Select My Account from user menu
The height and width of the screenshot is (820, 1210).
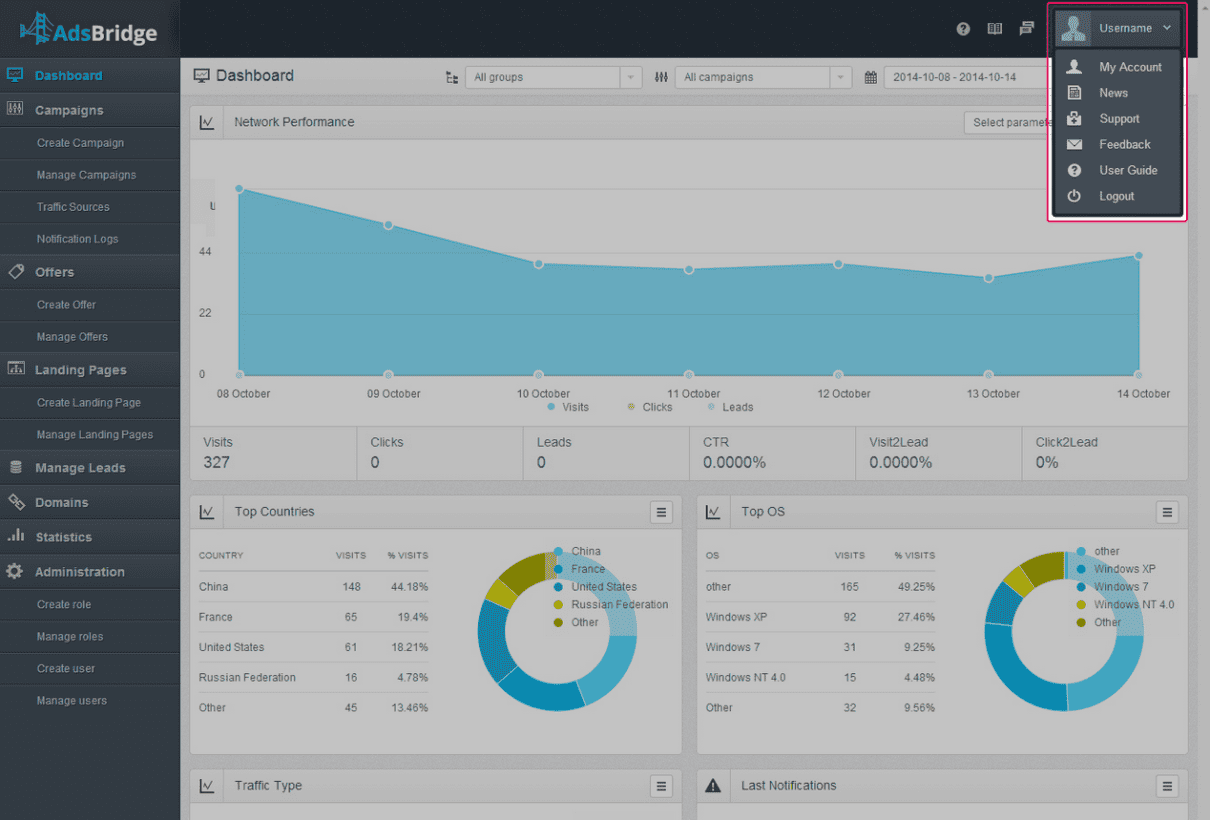(1118, 67)
